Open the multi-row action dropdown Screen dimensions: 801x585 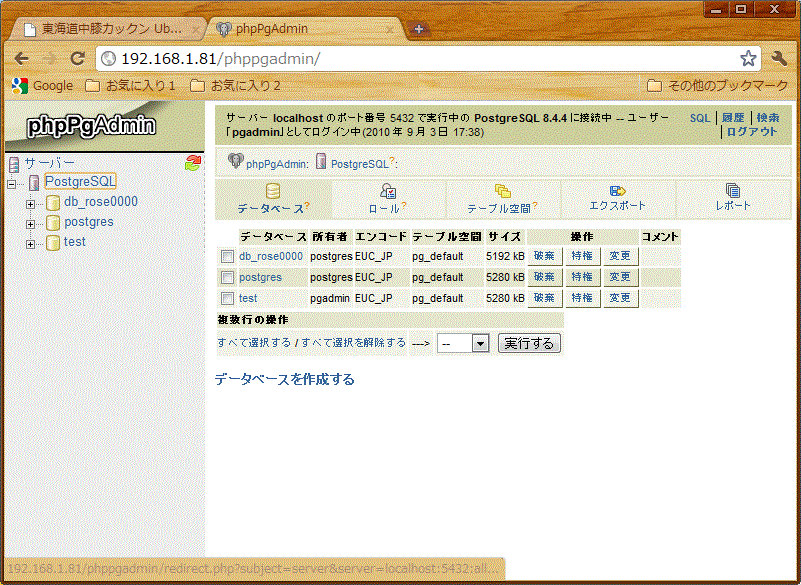click(463, 343)
